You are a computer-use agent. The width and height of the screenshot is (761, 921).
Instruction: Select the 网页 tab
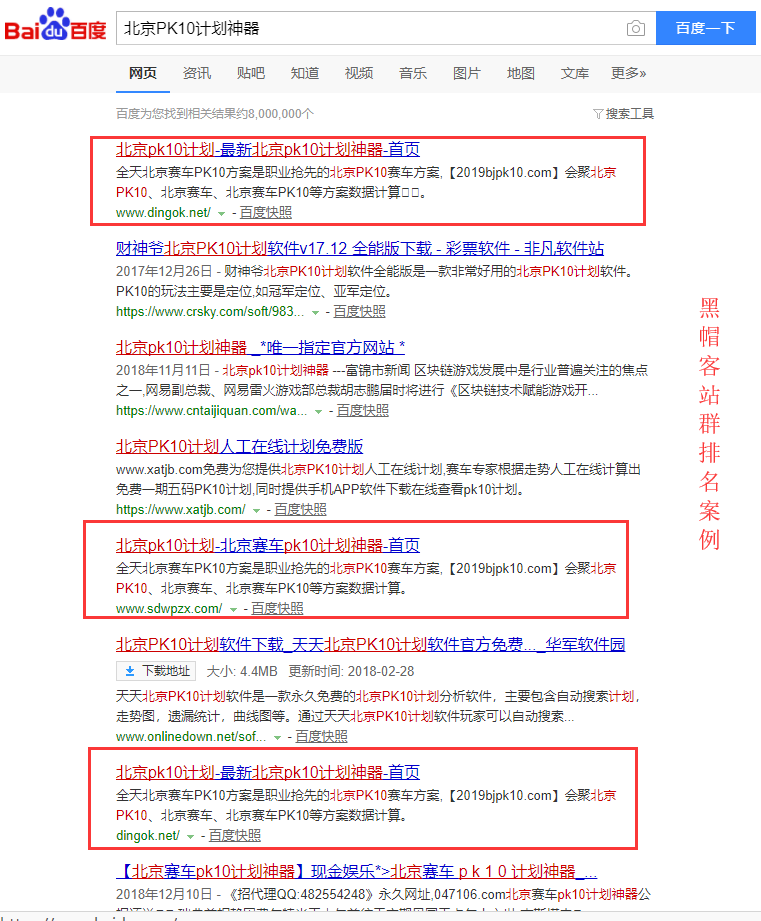coord(143,73)
